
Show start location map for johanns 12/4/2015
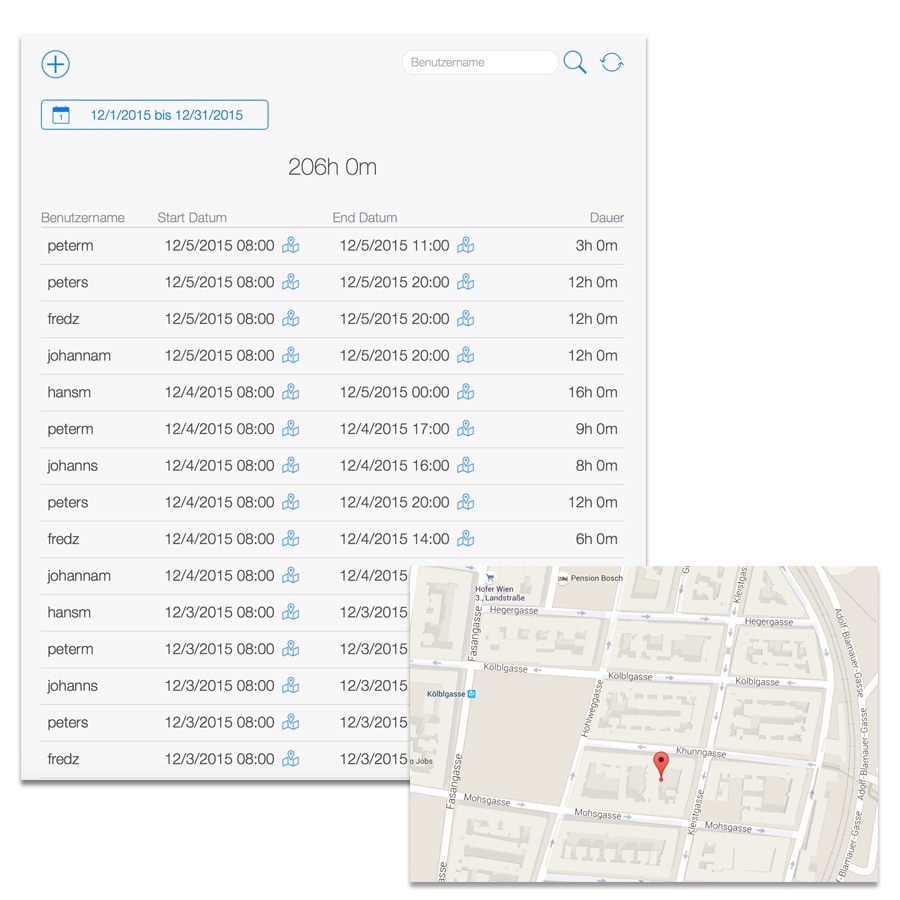tap(290, 465)
